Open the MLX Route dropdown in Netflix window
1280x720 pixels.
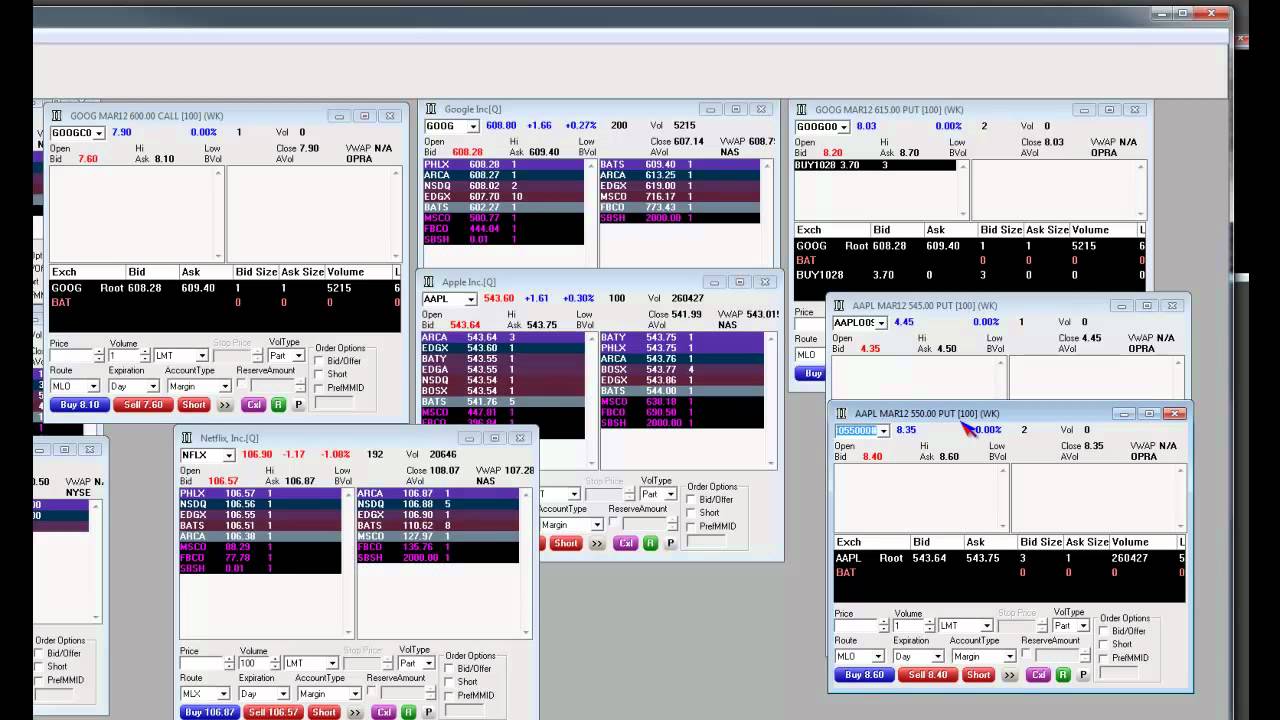(224, 694)
